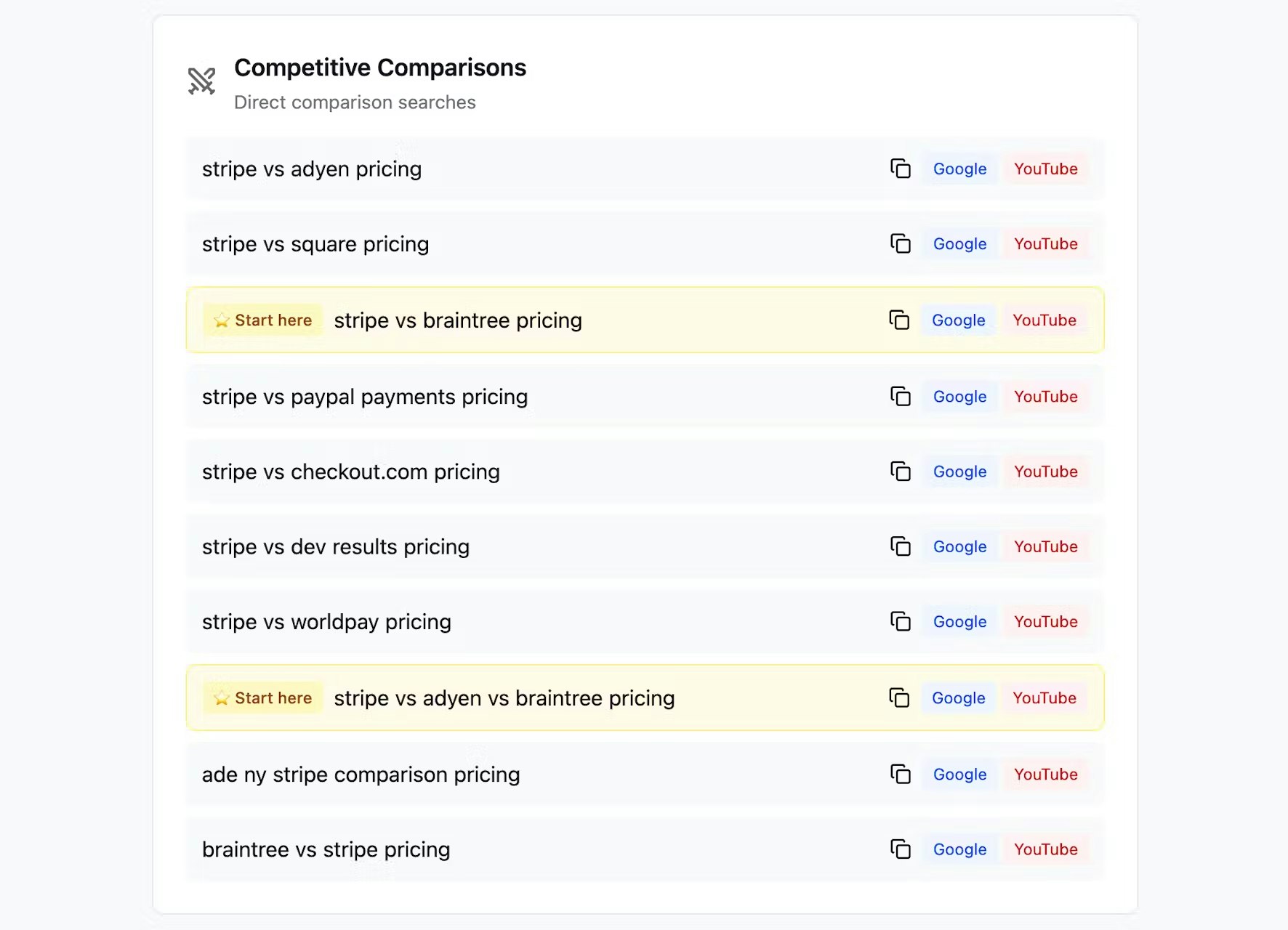1288x930 pixels.
Task: Copy the "stripe vs paypal payments pricing" keyword
Action: click(x=901, y=397)
